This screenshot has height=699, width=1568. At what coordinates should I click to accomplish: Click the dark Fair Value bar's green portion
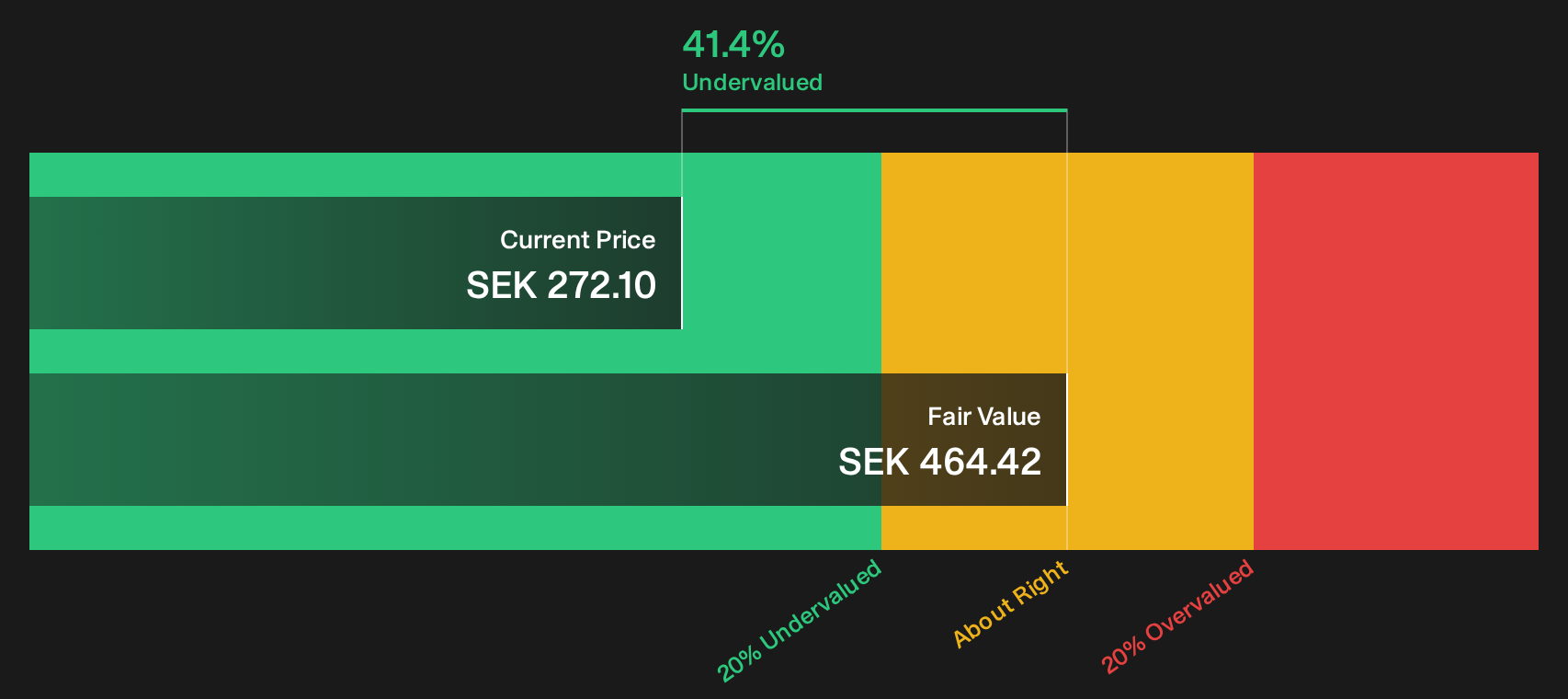[455, 440]
